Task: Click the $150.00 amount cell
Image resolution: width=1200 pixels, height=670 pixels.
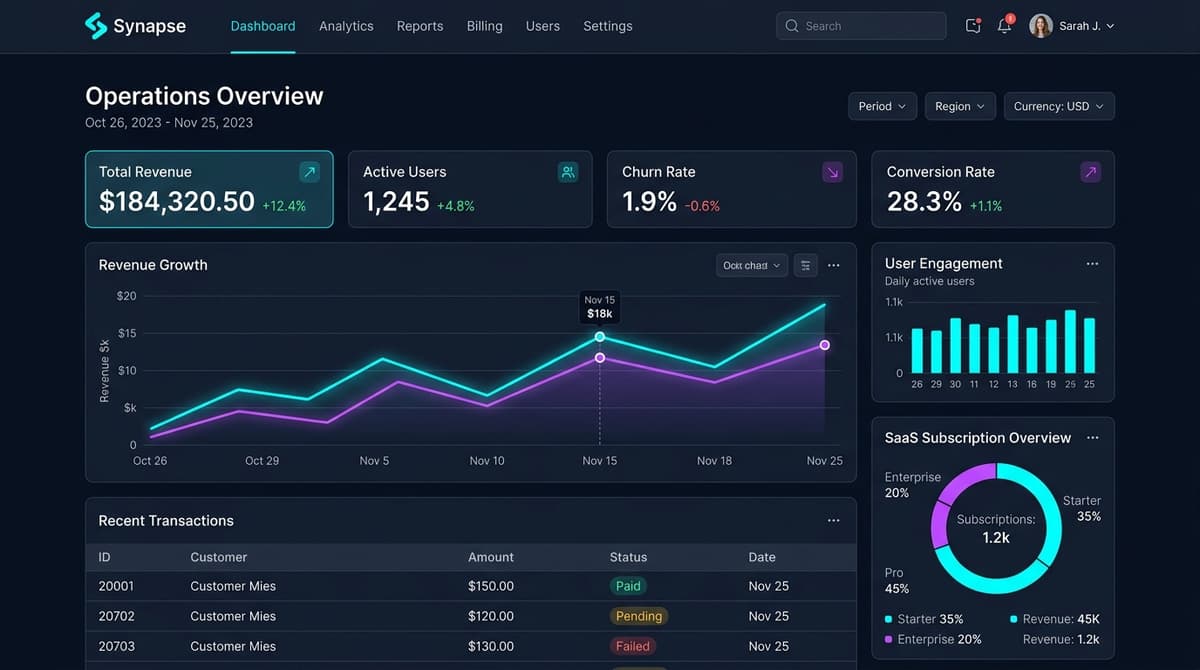Action: (491, 586)
